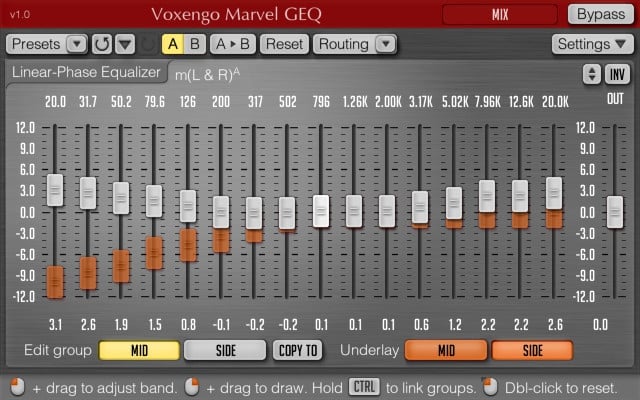640x400 pixels.
Task: Open the Presets menu
Action: pyautogui.click(x=47, y=44)
